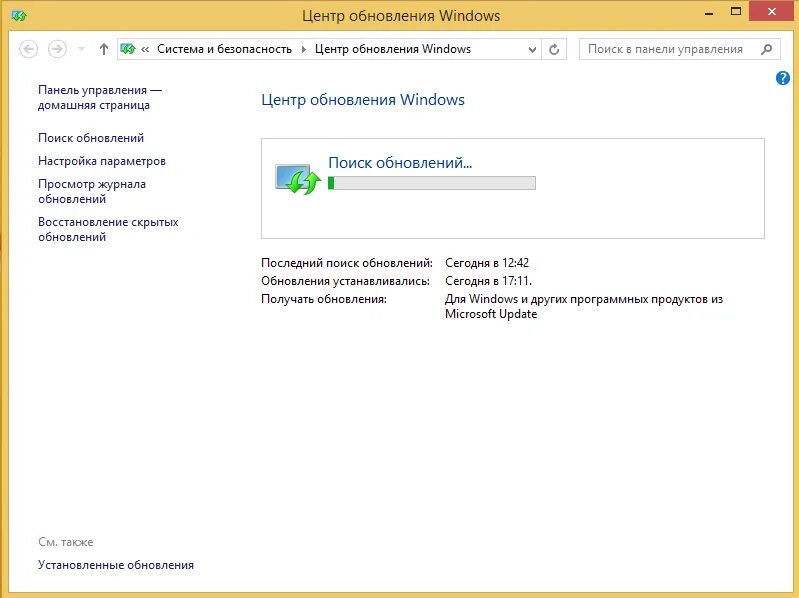The width and height of the screenshot is (799, 598).
Task: Go up one level with Up arrow
Action: click(104, 49)
